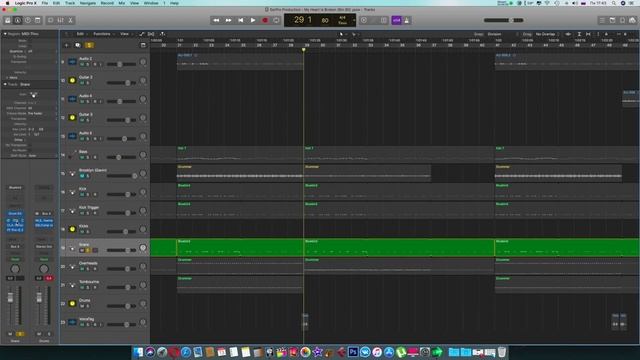The width and height of the screenshot is (640, 360).
Task: Open Trash in the Dock
Action: pyautogui.click(x=502, y=352)
